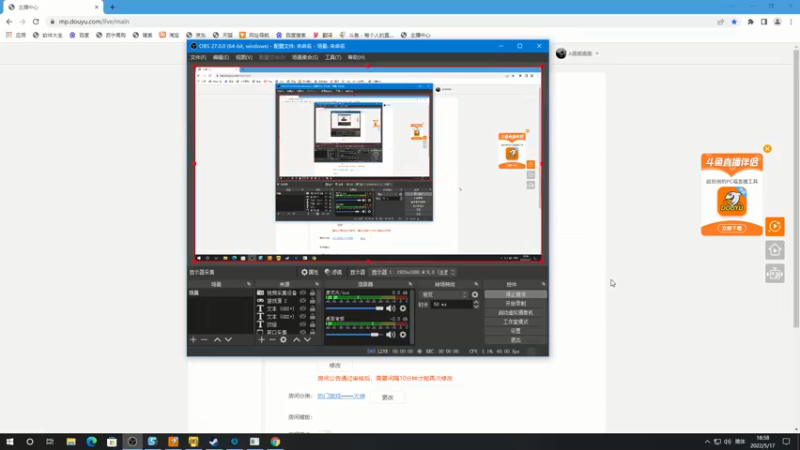Open OBS 设置 settings button
The image size is (800, 450).
coord(515,331)
